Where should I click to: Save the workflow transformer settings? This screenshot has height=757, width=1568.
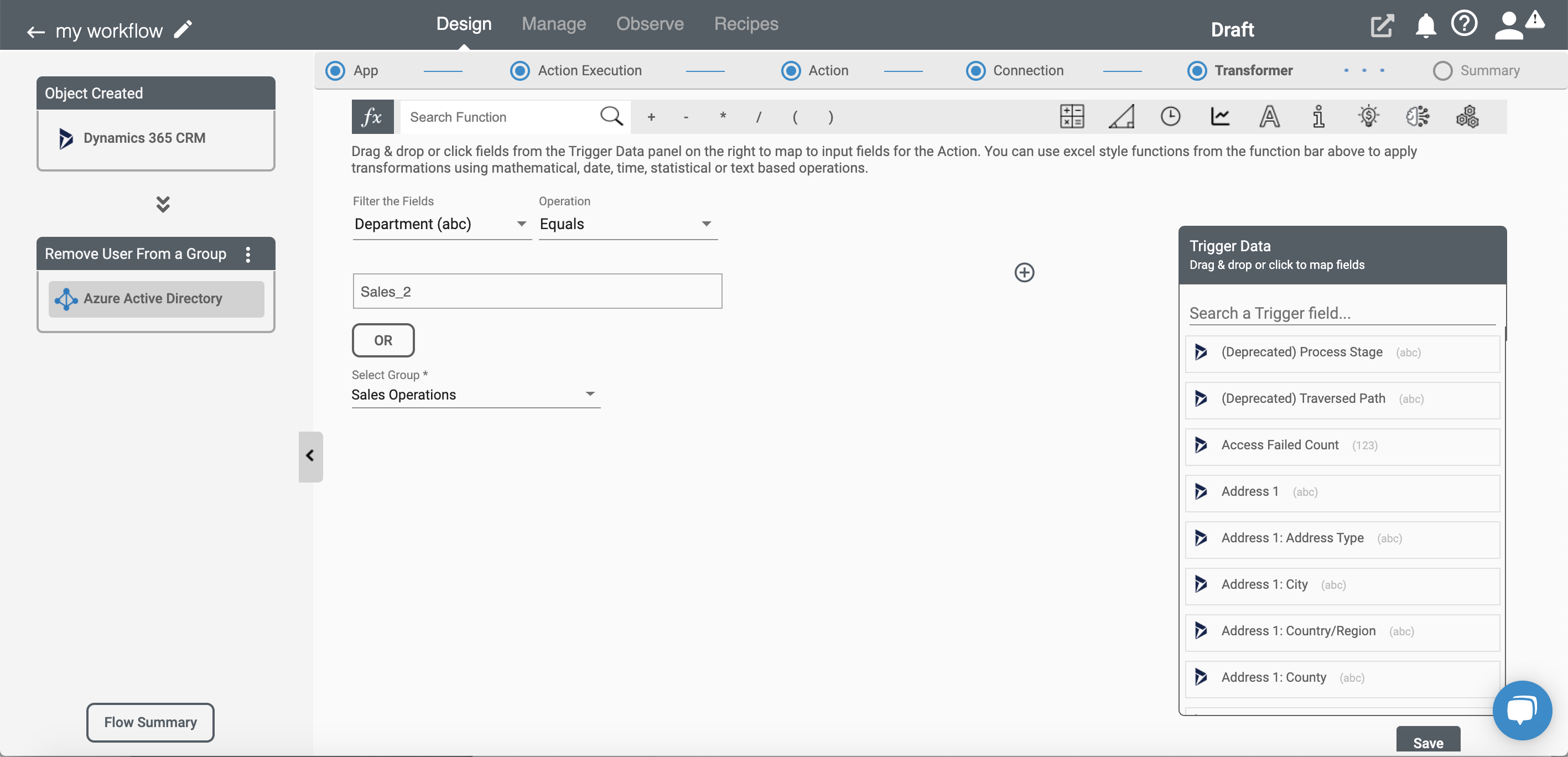(x=1428, y=742)
